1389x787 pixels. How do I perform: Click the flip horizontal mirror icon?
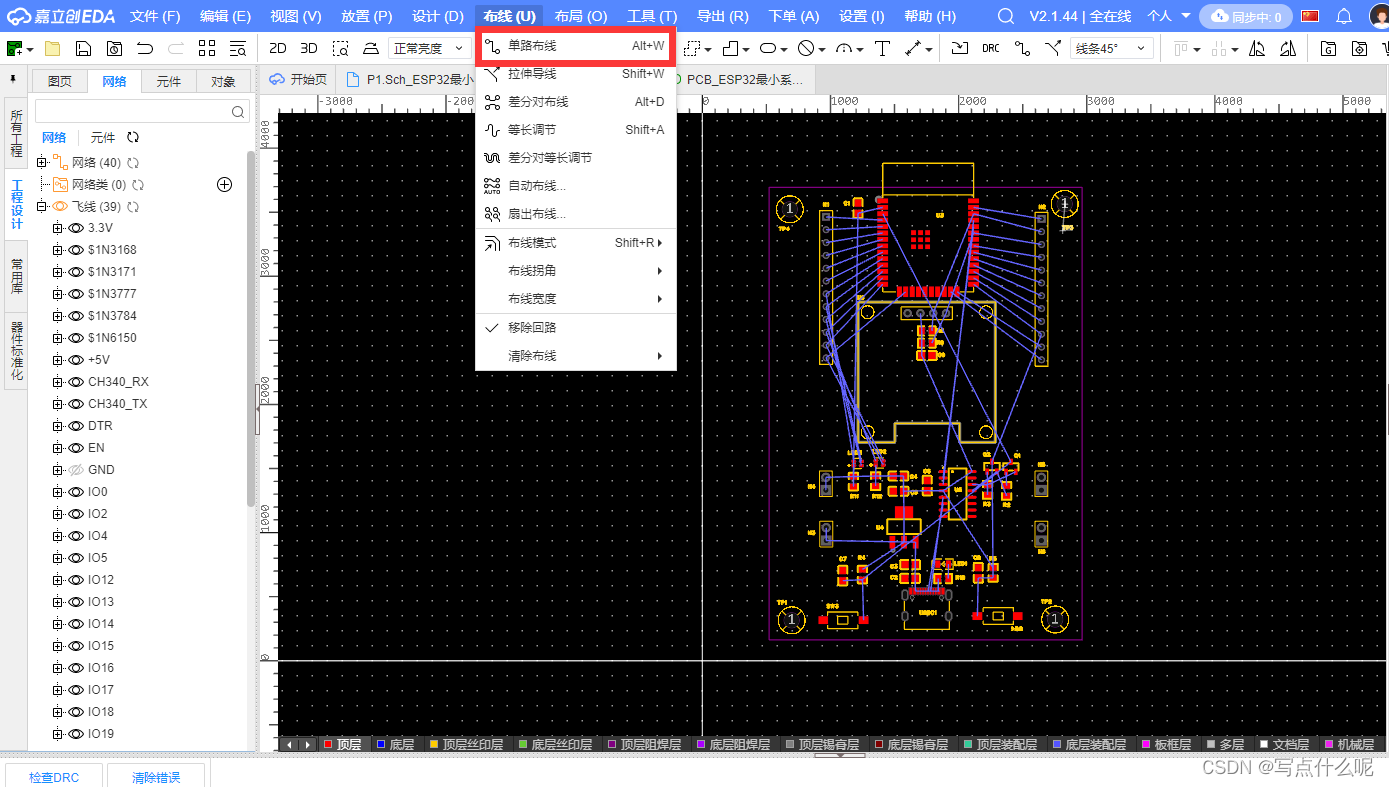pyautogui.click(x=1290, y=49)
